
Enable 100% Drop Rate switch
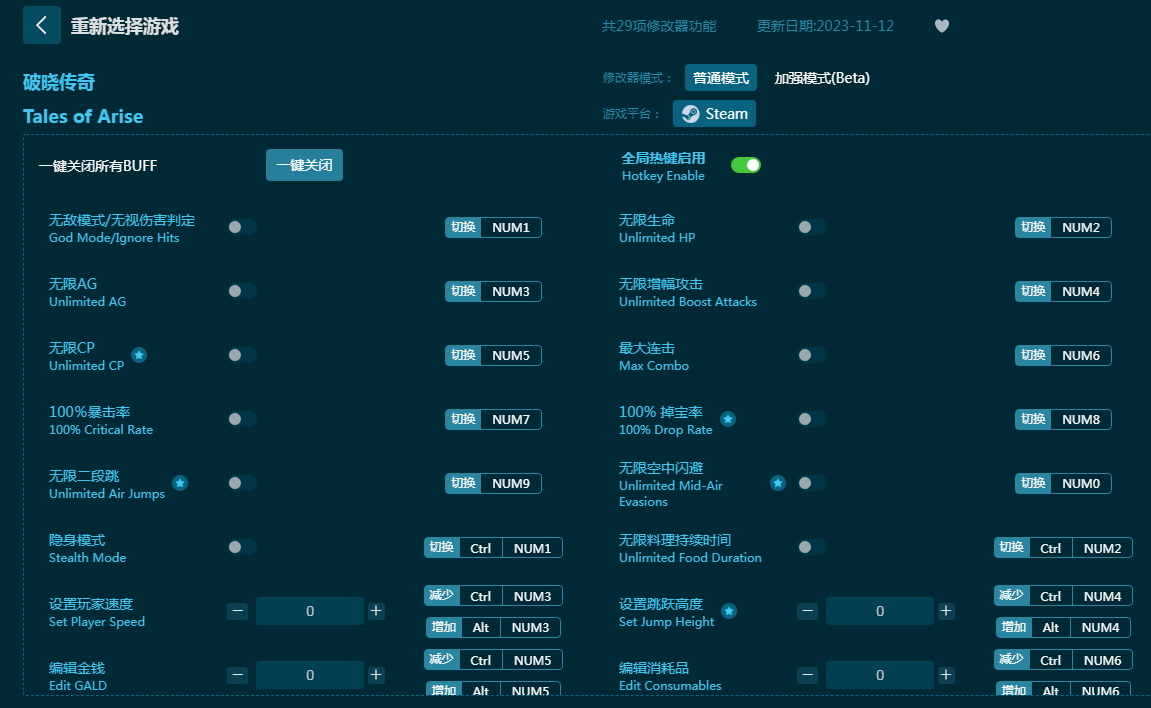(812, 419)
